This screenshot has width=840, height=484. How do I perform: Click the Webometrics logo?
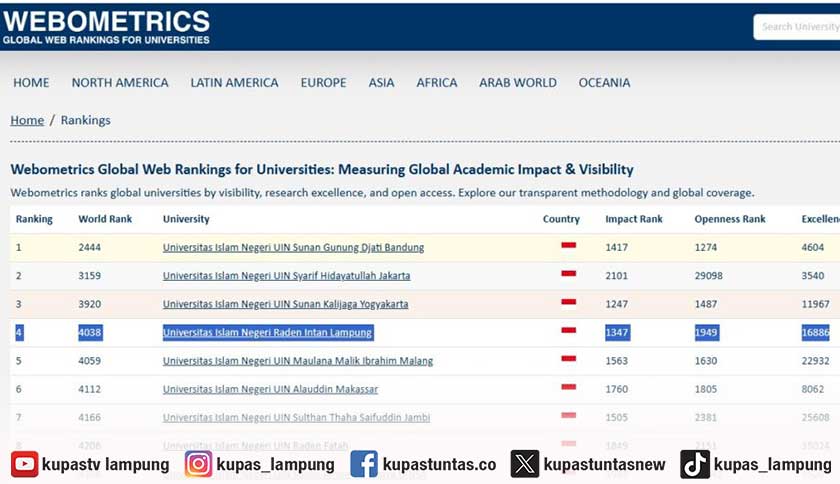(x=106, y=27)
